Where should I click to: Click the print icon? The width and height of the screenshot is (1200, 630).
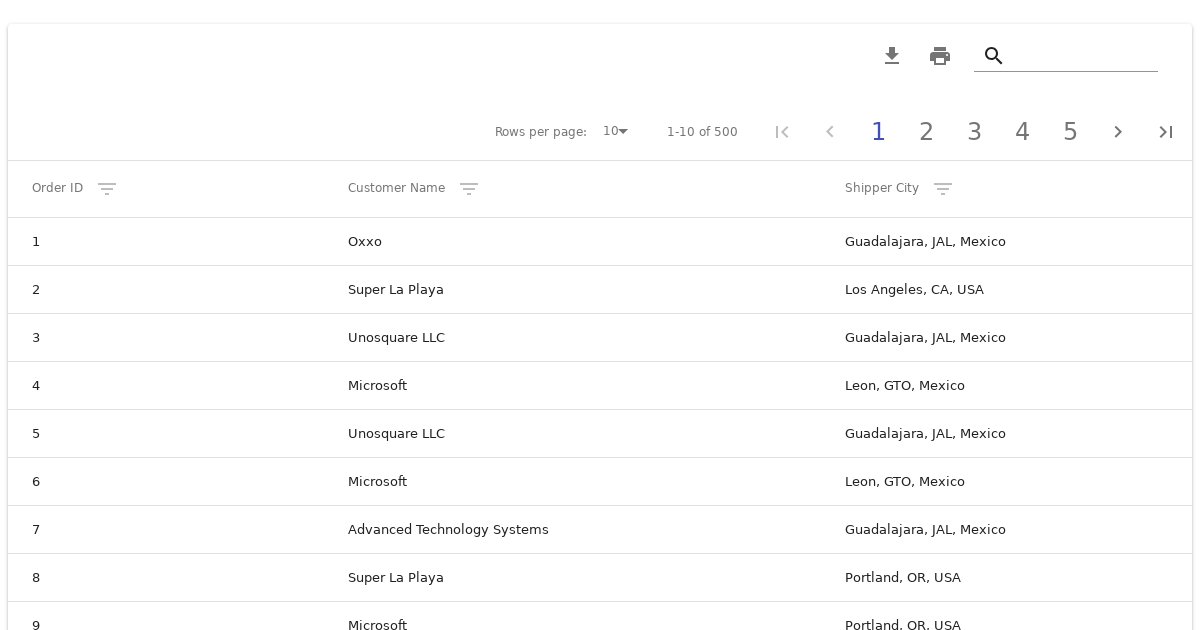click(x=940, y=56)
